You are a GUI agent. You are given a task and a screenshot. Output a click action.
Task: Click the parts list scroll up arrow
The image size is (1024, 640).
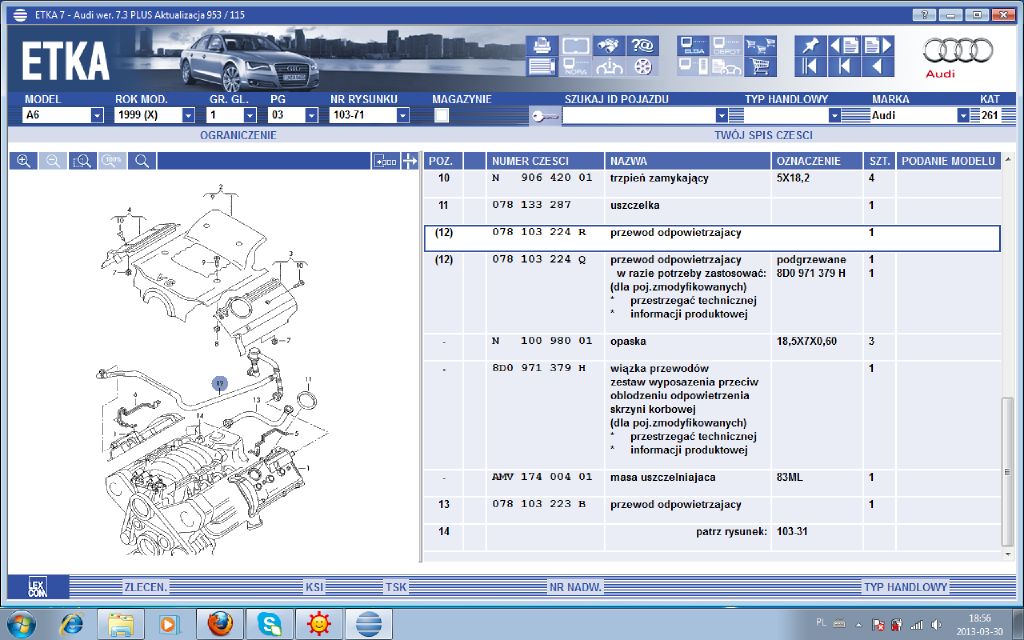1008,159
